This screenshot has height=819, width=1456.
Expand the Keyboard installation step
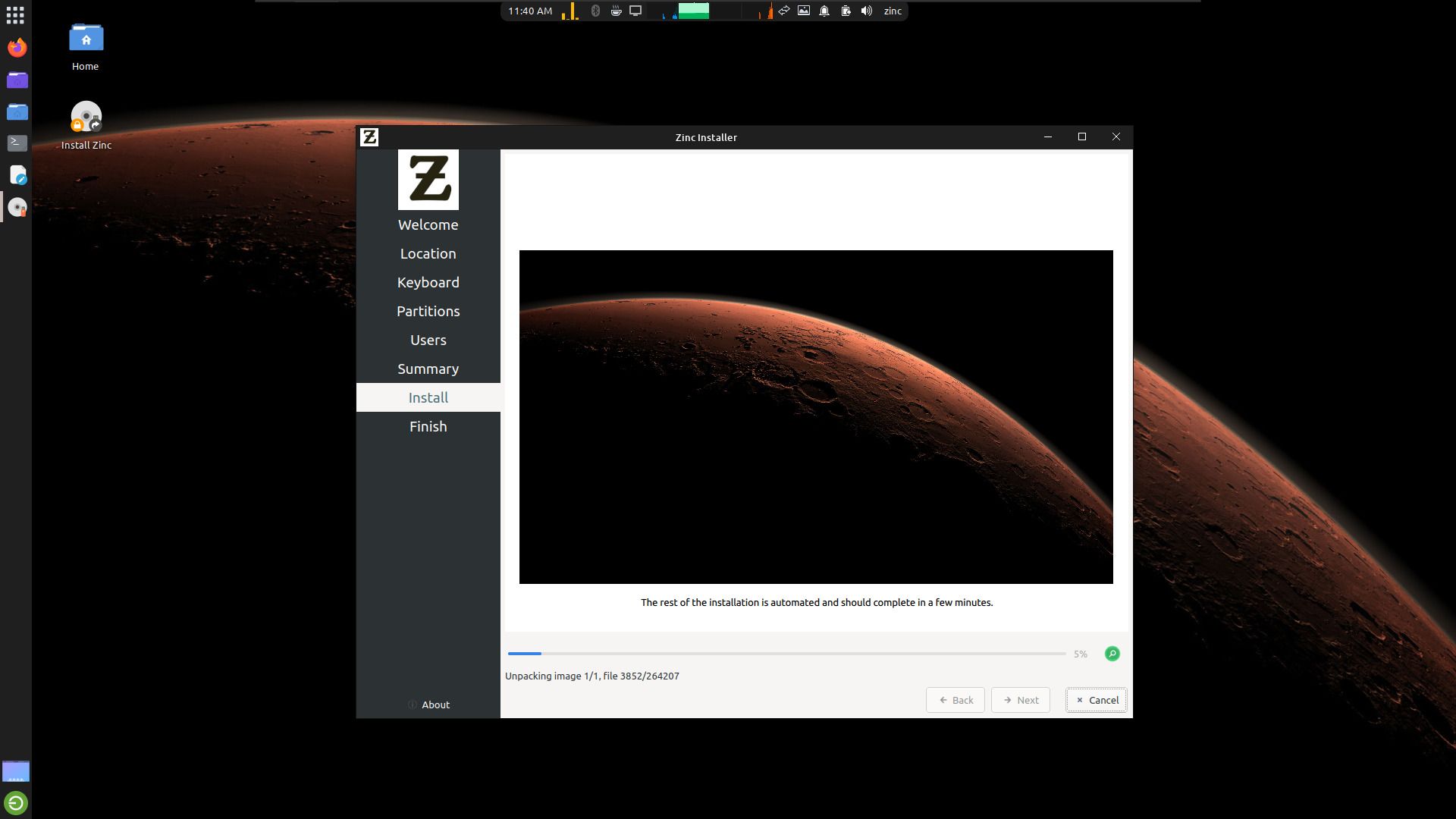click(x=428, y=282)
